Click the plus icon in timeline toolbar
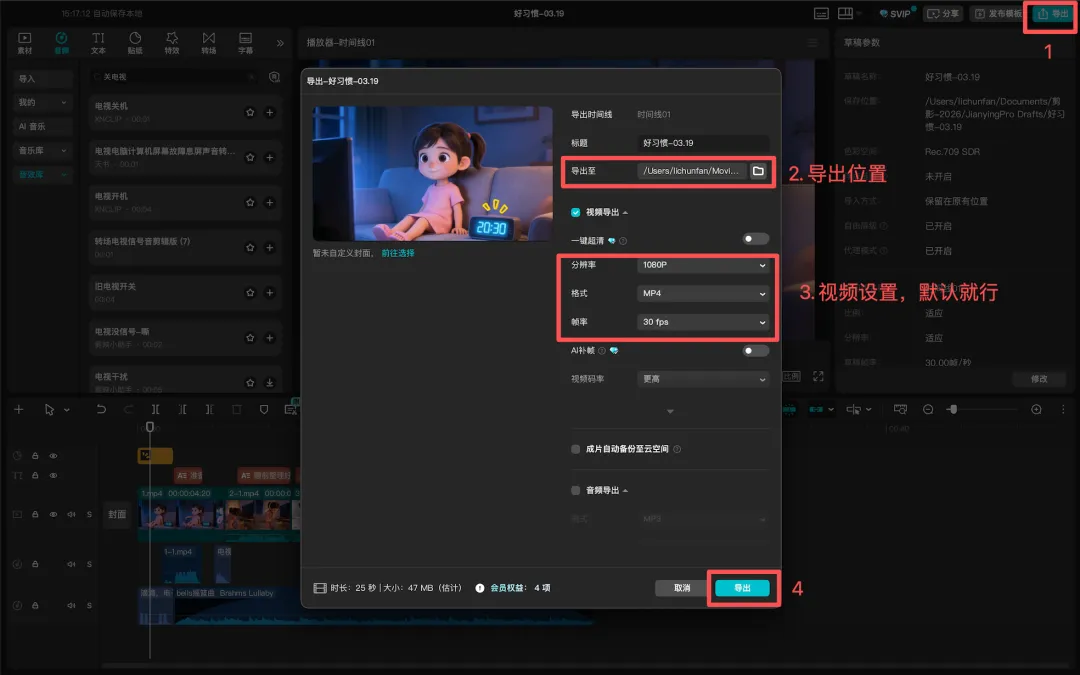1080x675 pixels. pyautogui.click(x=19, y=409)
